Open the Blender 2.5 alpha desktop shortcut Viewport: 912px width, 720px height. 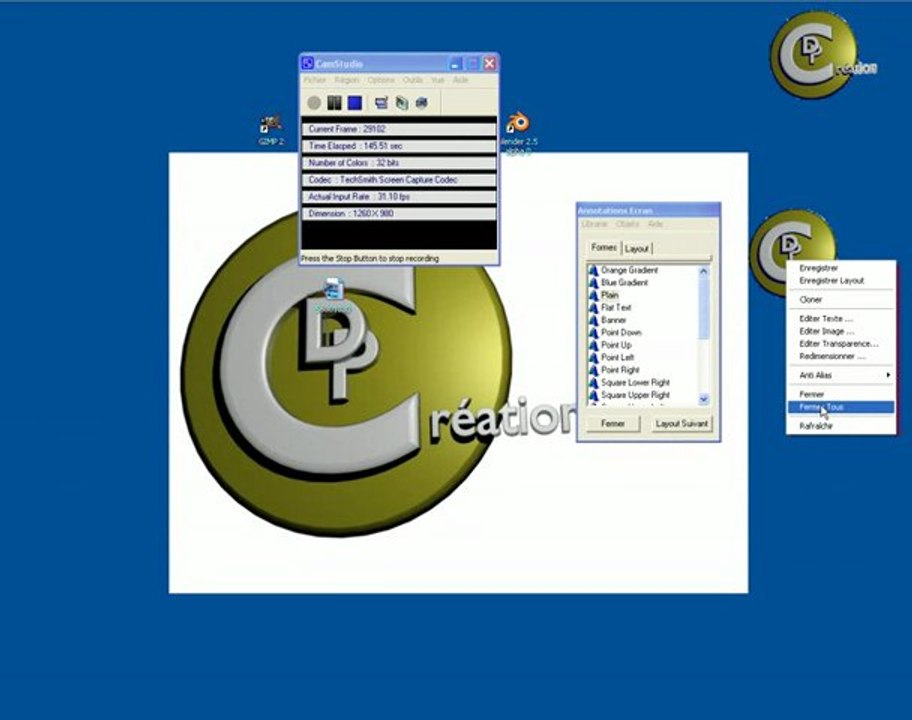coord(518,134)
